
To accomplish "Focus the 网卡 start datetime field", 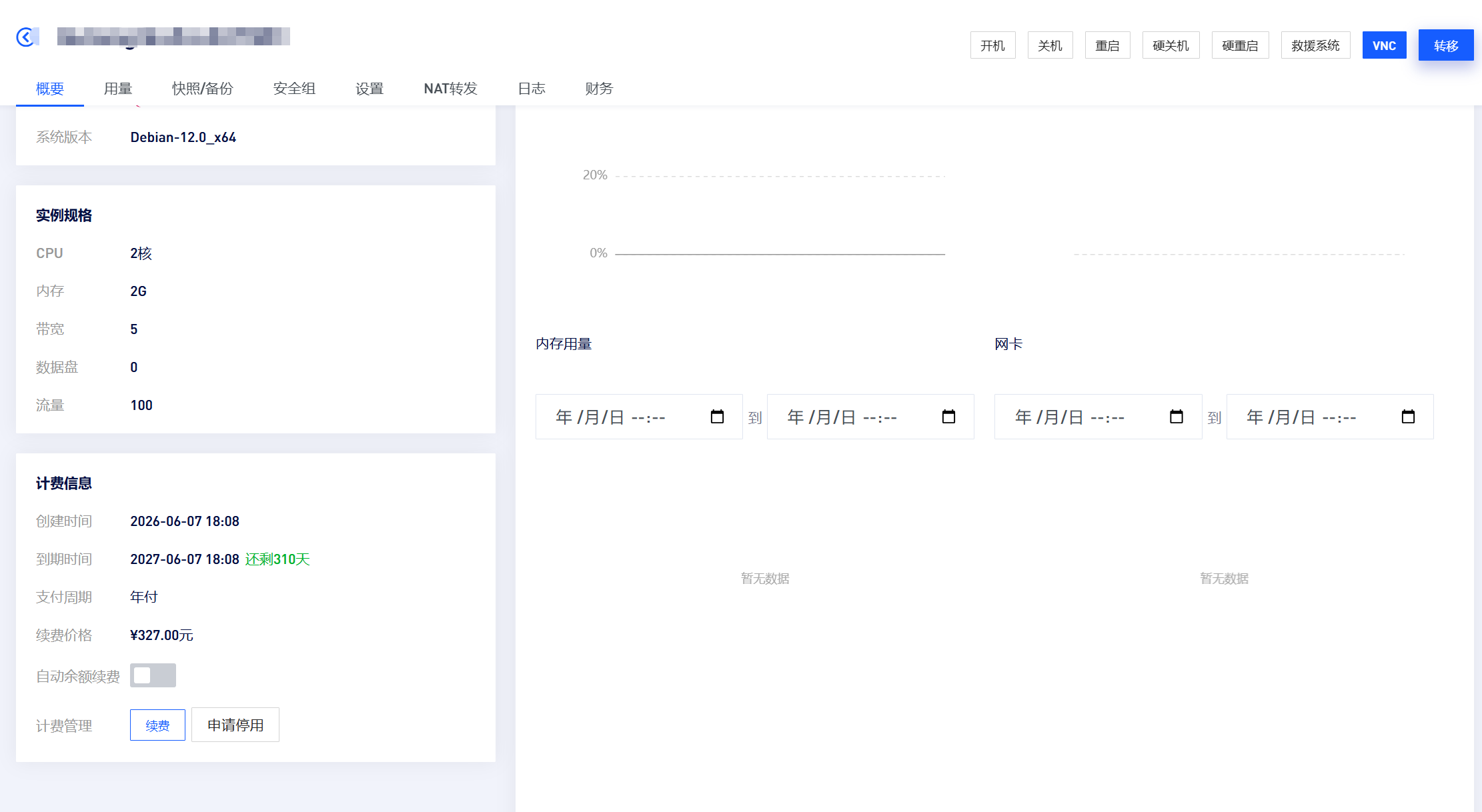I will [x=1098, y=417].
